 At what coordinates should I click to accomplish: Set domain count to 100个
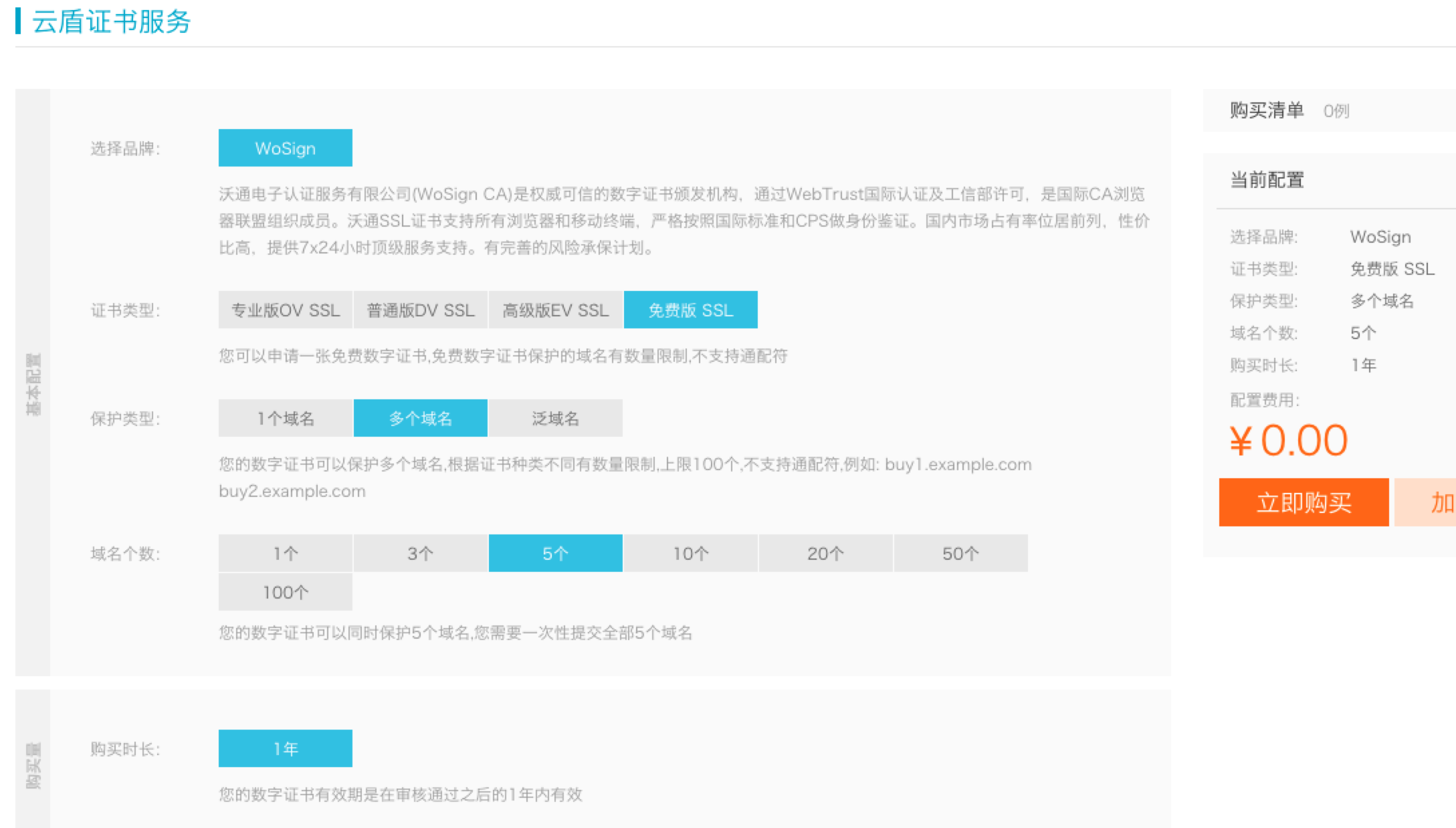[x=285, y=592]
